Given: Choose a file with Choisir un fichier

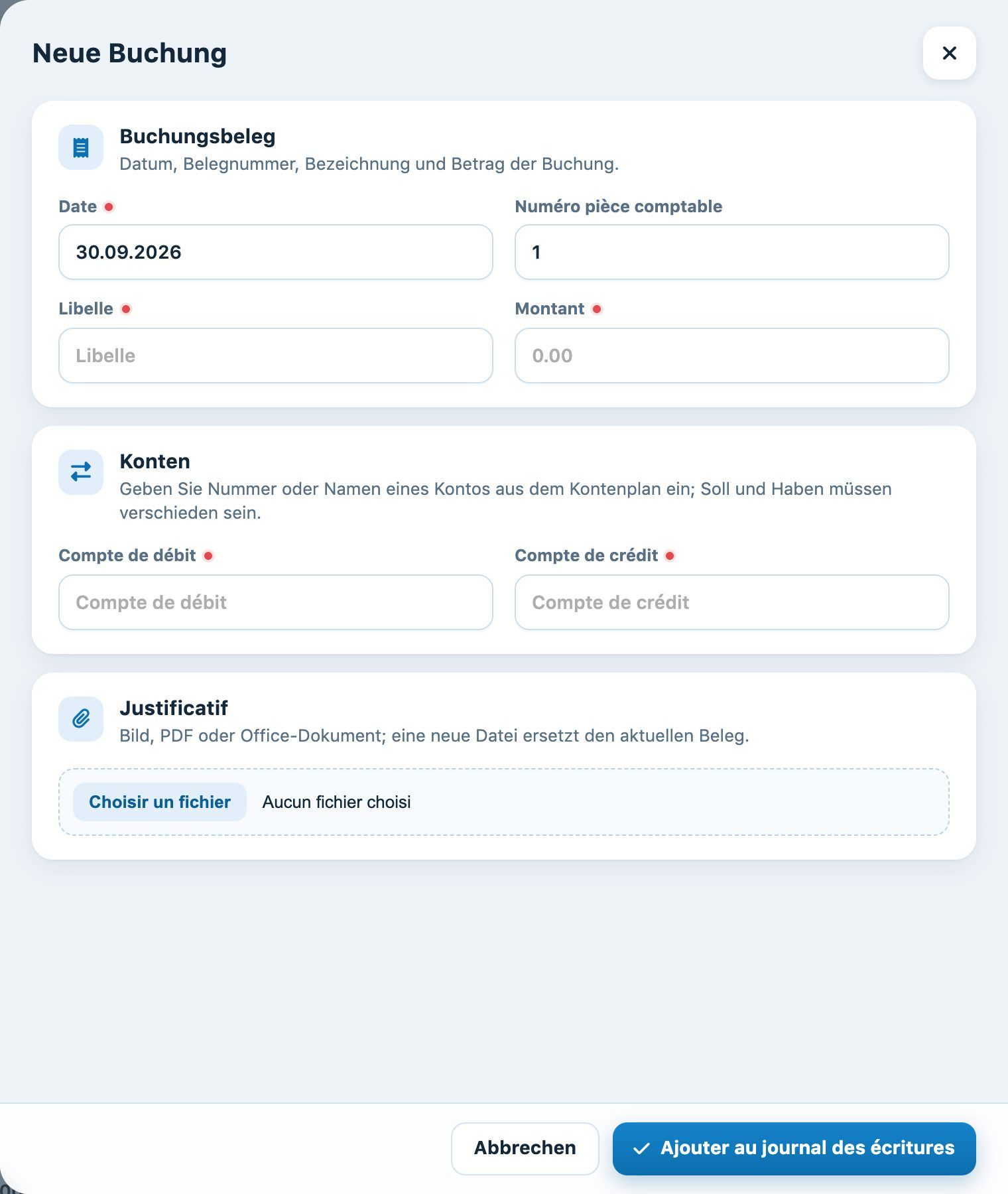Looking at the screenshot, I should point(160,802).
